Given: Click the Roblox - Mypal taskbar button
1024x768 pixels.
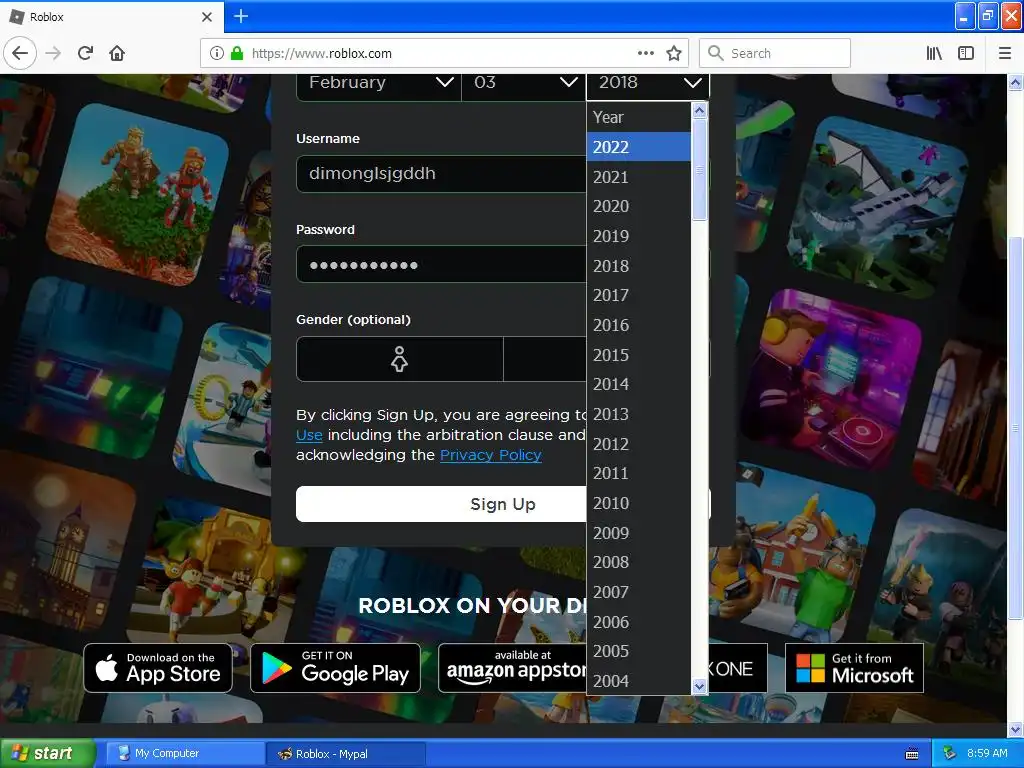Looking at the screenshot, I should click(346, 754).
